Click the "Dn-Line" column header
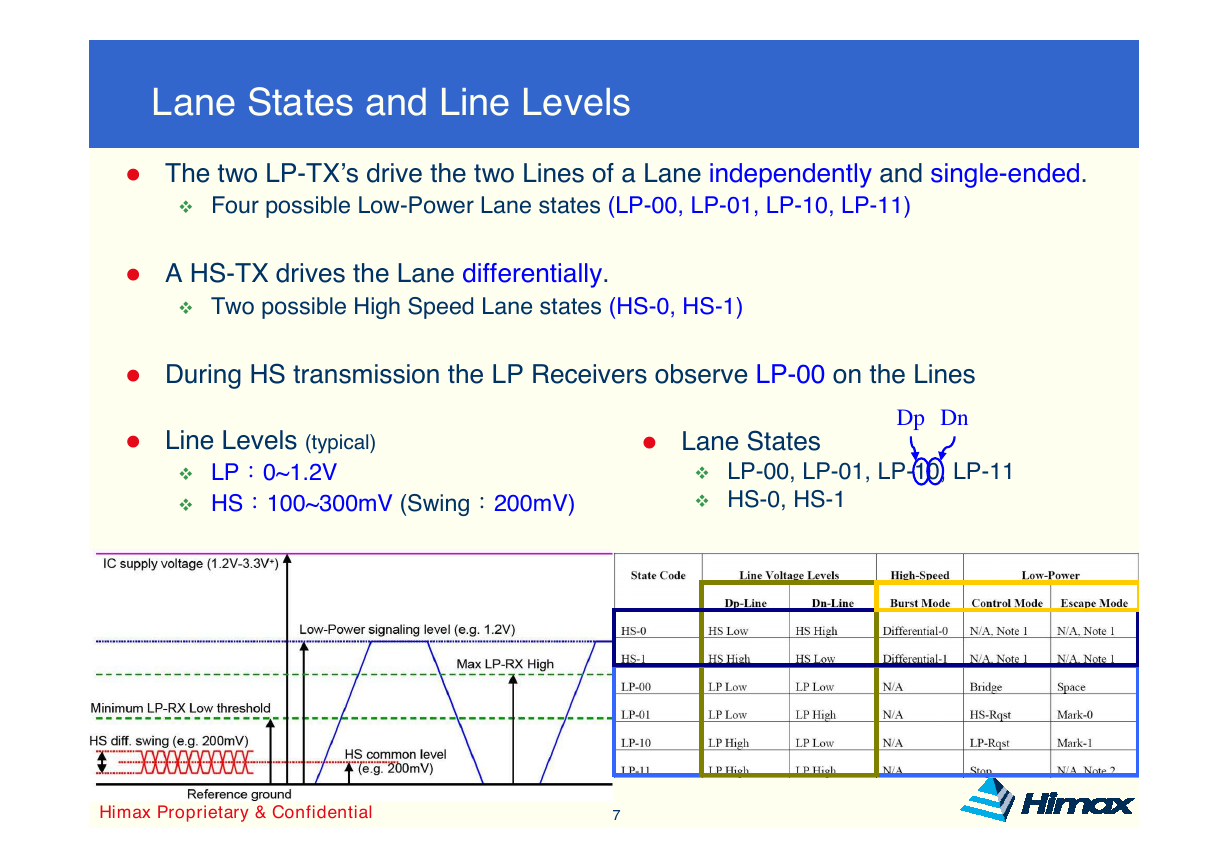The height and width of the screenshot is (868, 1228). tap(833, 603)
